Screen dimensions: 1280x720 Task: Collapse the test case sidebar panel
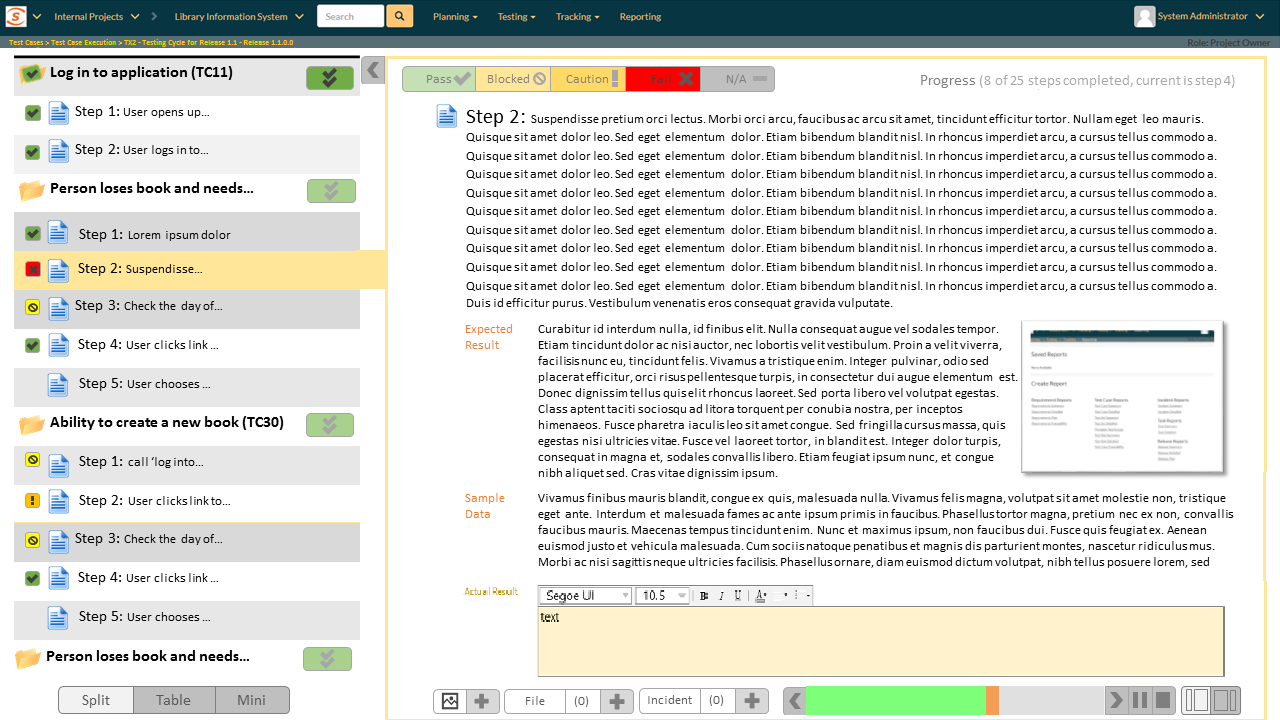click(x=373, y=70)
